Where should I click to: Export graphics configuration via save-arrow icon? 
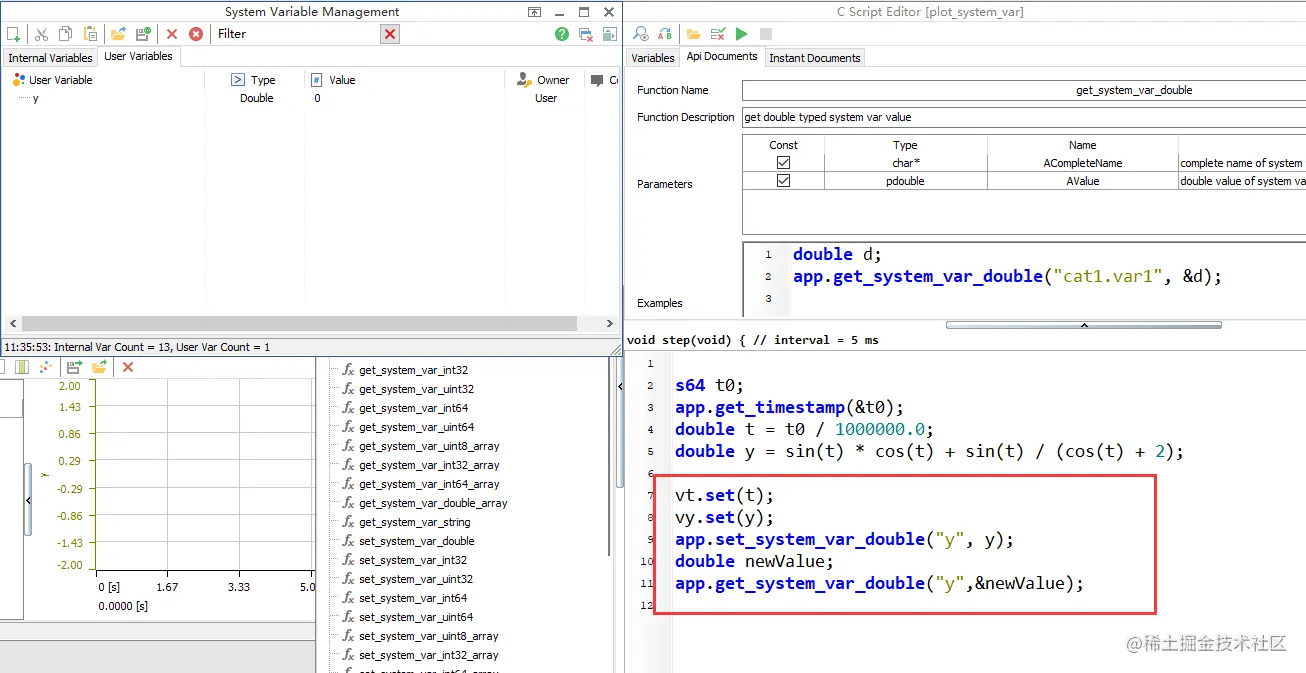74,367
